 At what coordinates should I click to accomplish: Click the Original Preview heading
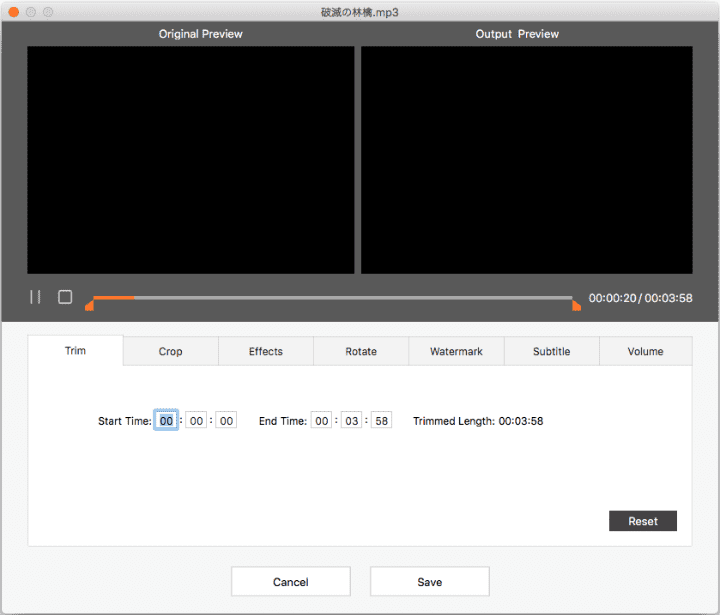[x=200, y=34]
